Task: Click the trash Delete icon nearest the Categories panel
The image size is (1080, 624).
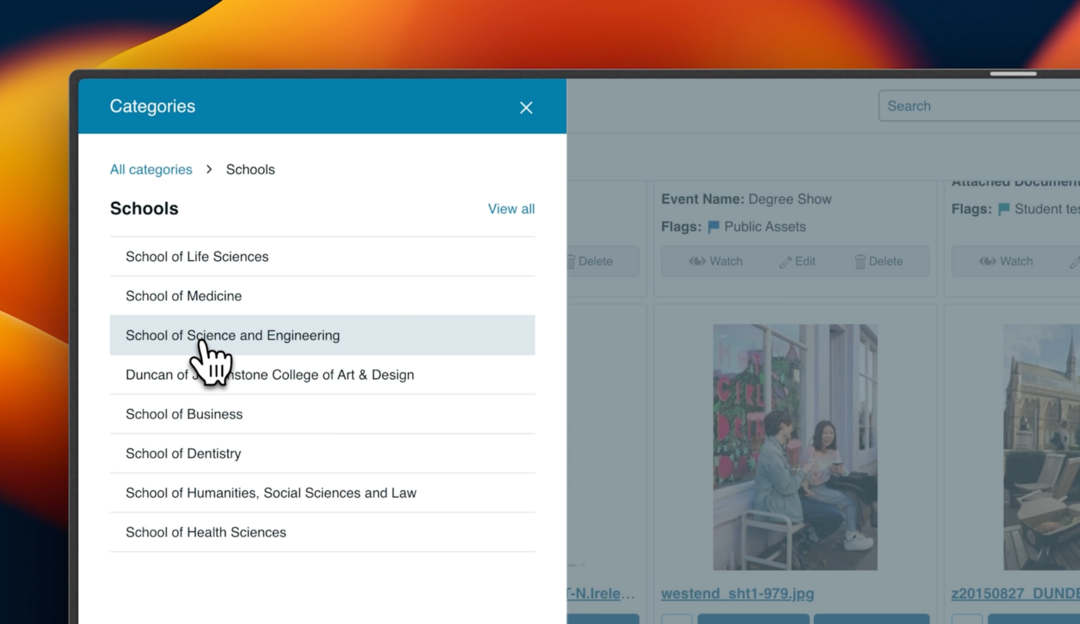Action: pyautogui.click(x=571, y=262)
